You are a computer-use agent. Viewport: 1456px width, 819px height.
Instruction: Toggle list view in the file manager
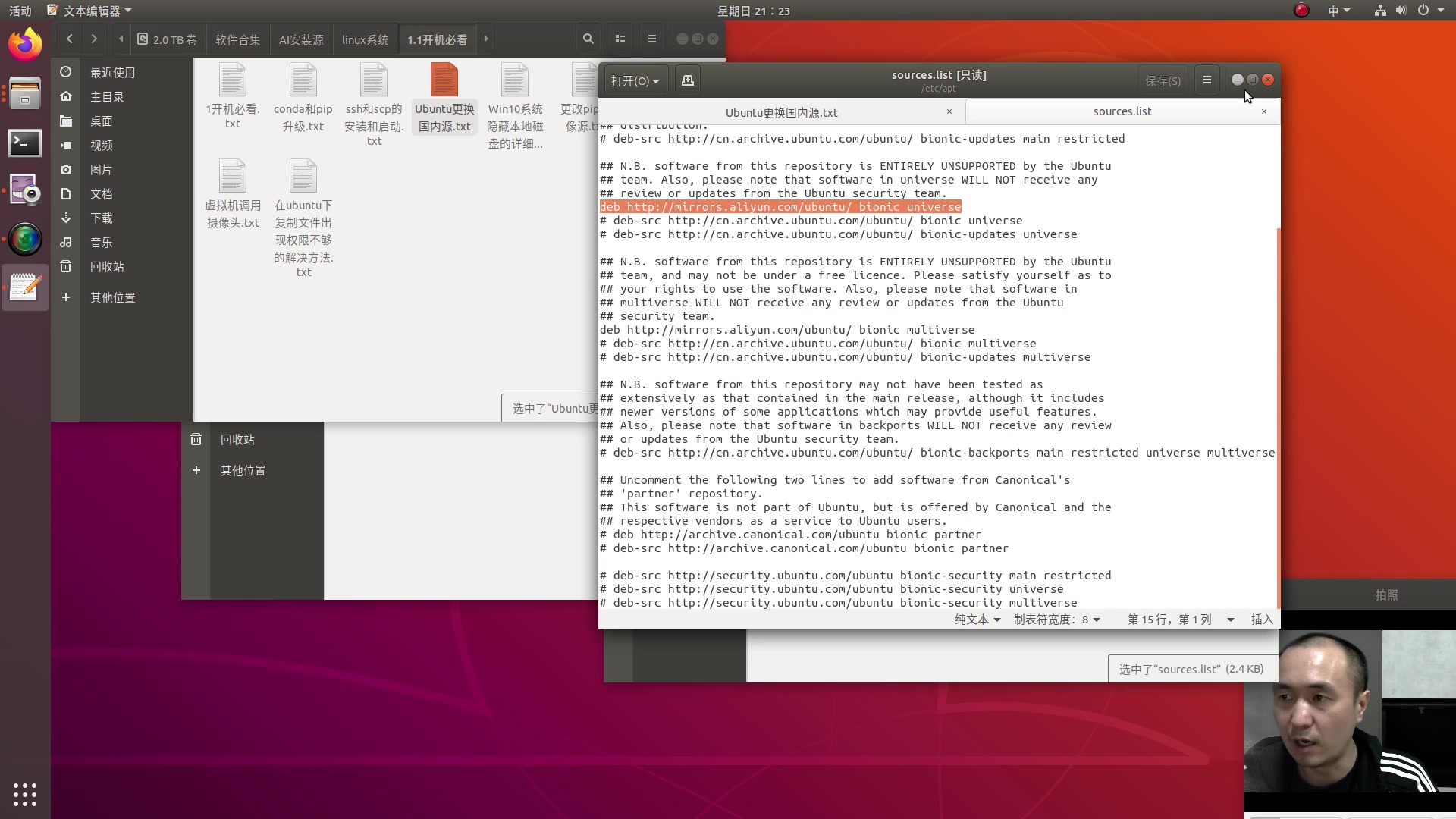[x=620, y=39]
